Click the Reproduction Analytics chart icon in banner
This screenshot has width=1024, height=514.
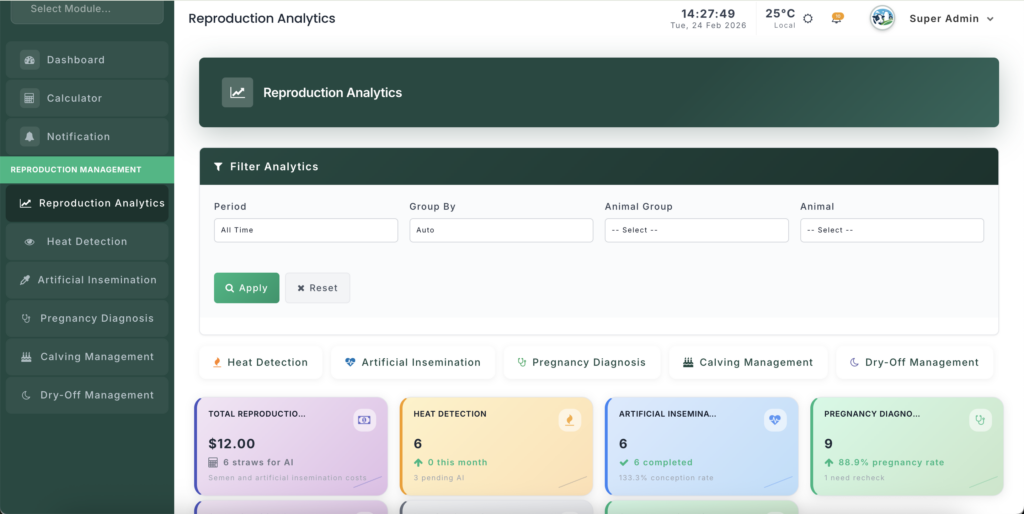point(237,92)
